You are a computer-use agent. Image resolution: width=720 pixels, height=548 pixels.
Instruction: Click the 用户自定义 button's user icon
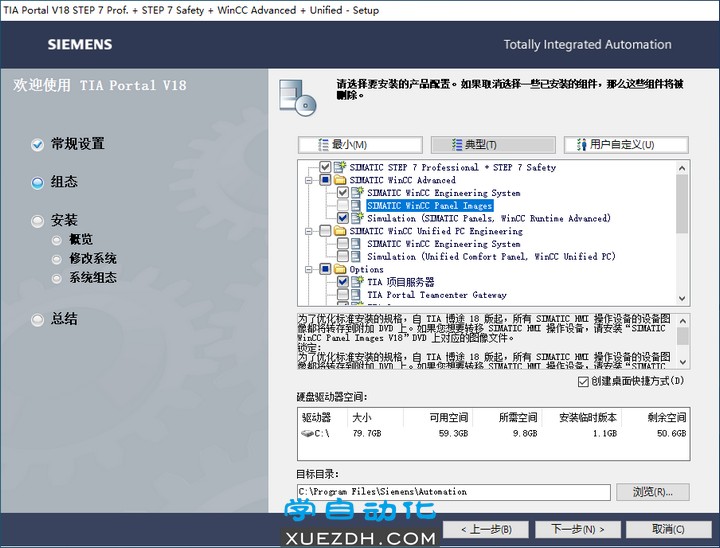coord(582,145)
